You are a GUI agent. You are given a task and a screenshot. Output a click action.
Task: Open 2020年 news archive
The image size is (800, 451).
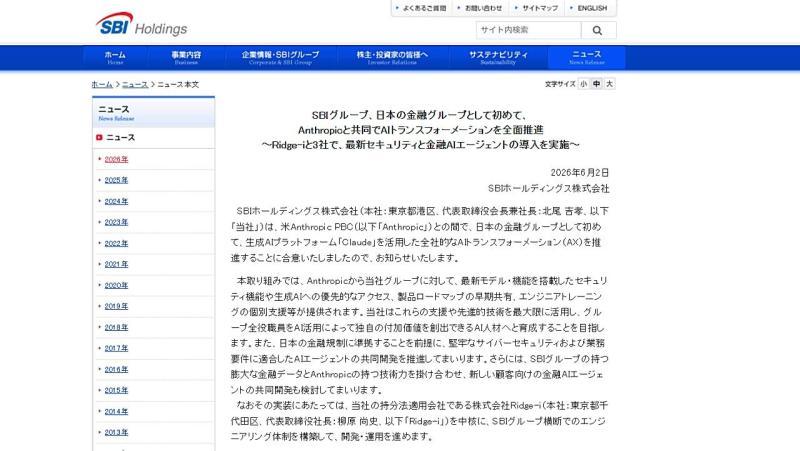pos(116,286)
